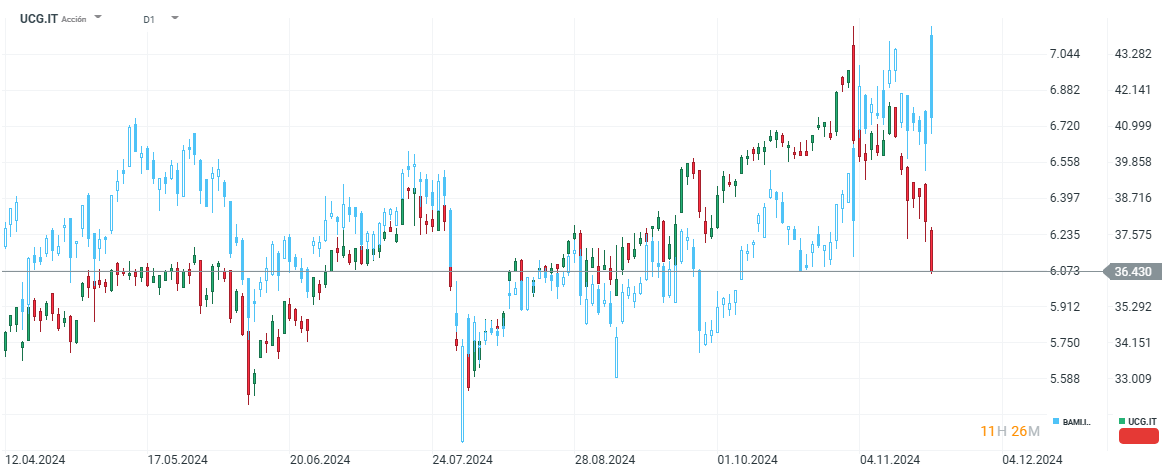Click the 33.009 right price scale label

click(1132, 379)
